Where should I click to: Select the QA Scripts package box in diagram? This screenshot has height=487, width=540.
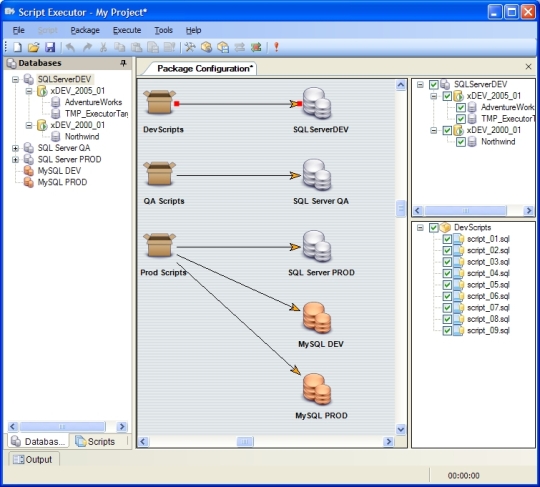point(159,174)
